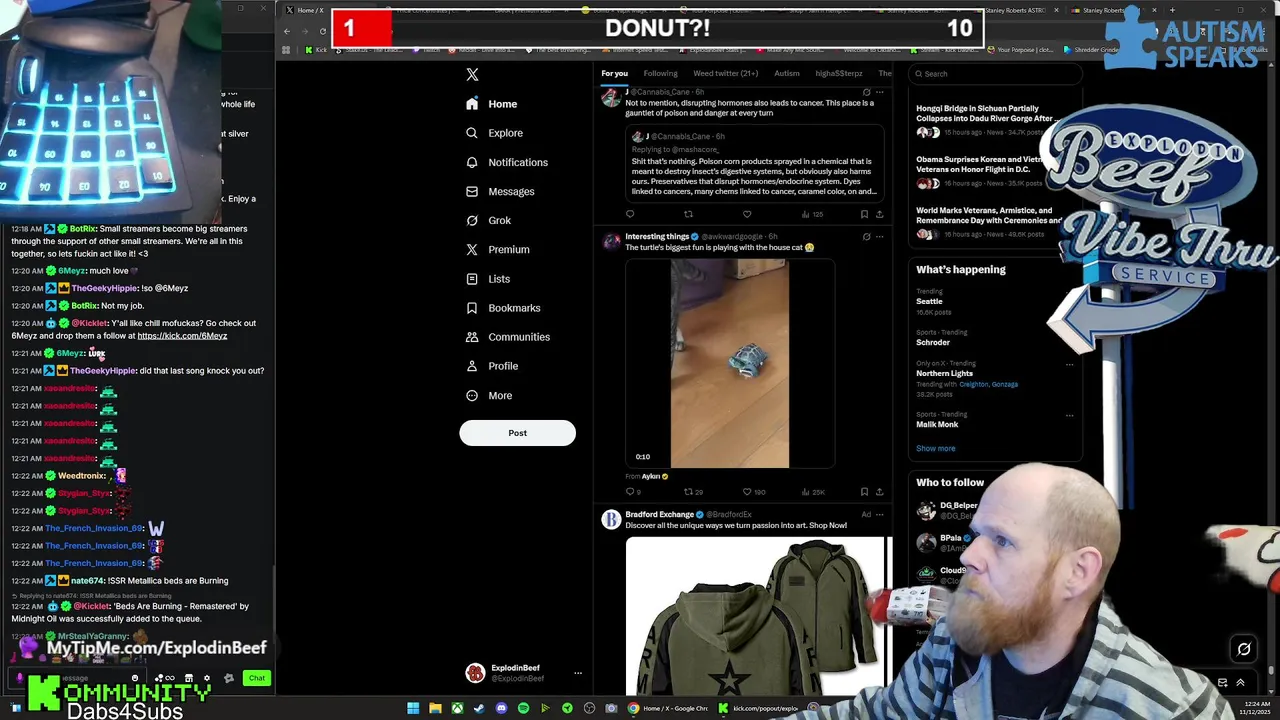This screenshot has width=1280, height=720.
Task: Open Discord from the taskbar
Action: [x=501, y=708]
